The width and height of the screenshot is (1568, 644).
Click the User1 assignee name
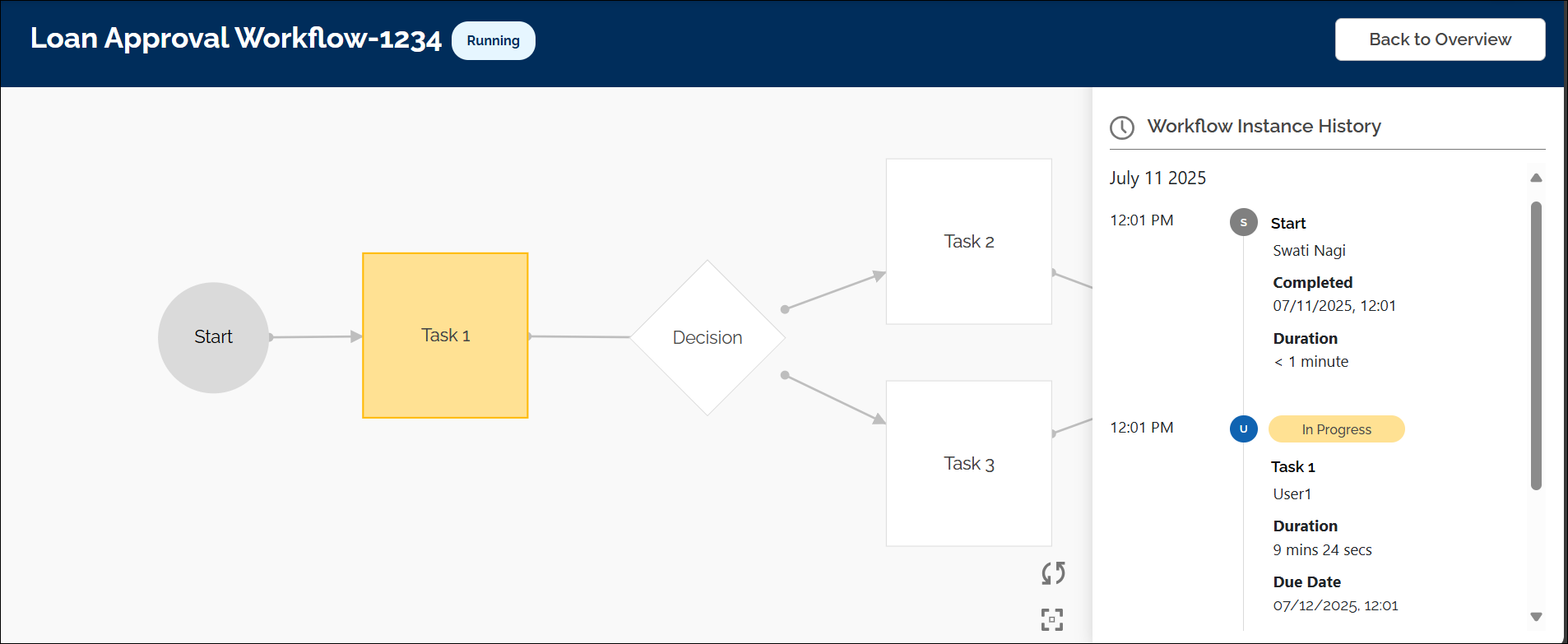(x=1292, y=493)
